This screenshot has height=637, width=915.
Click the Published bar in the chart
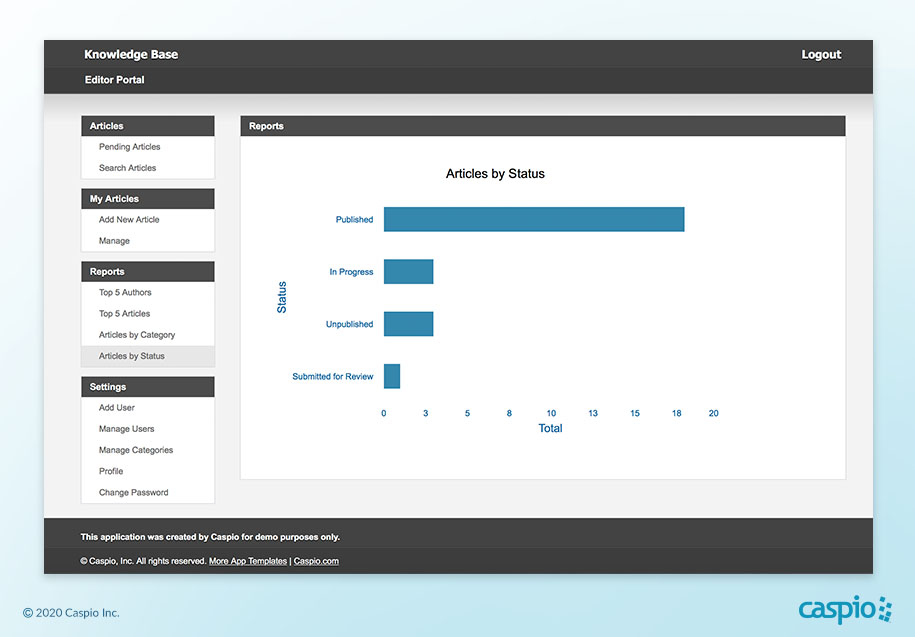coord(533,219)
